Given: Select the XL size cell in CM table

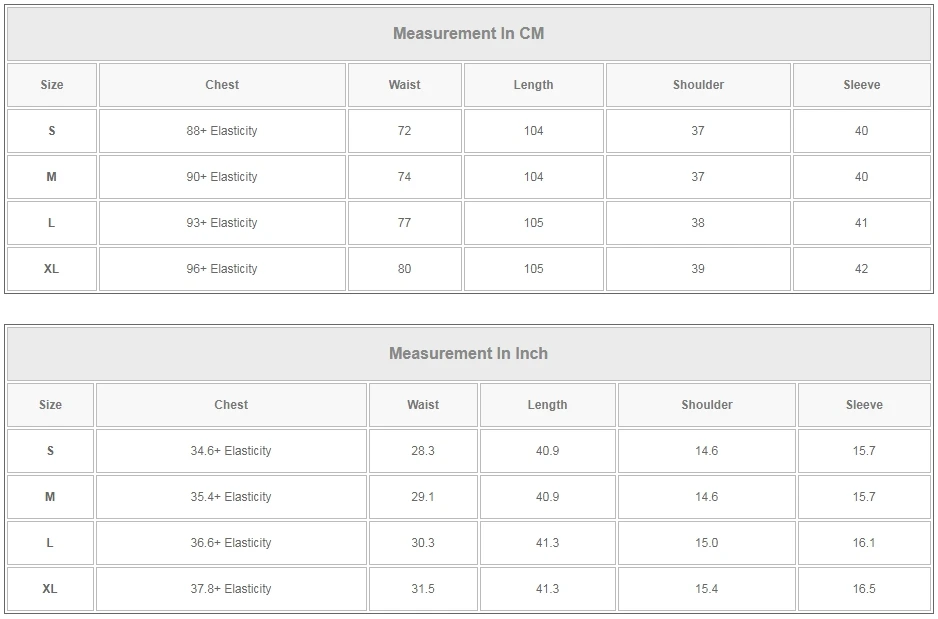Looking at the screenshot, I should (52, 269).
